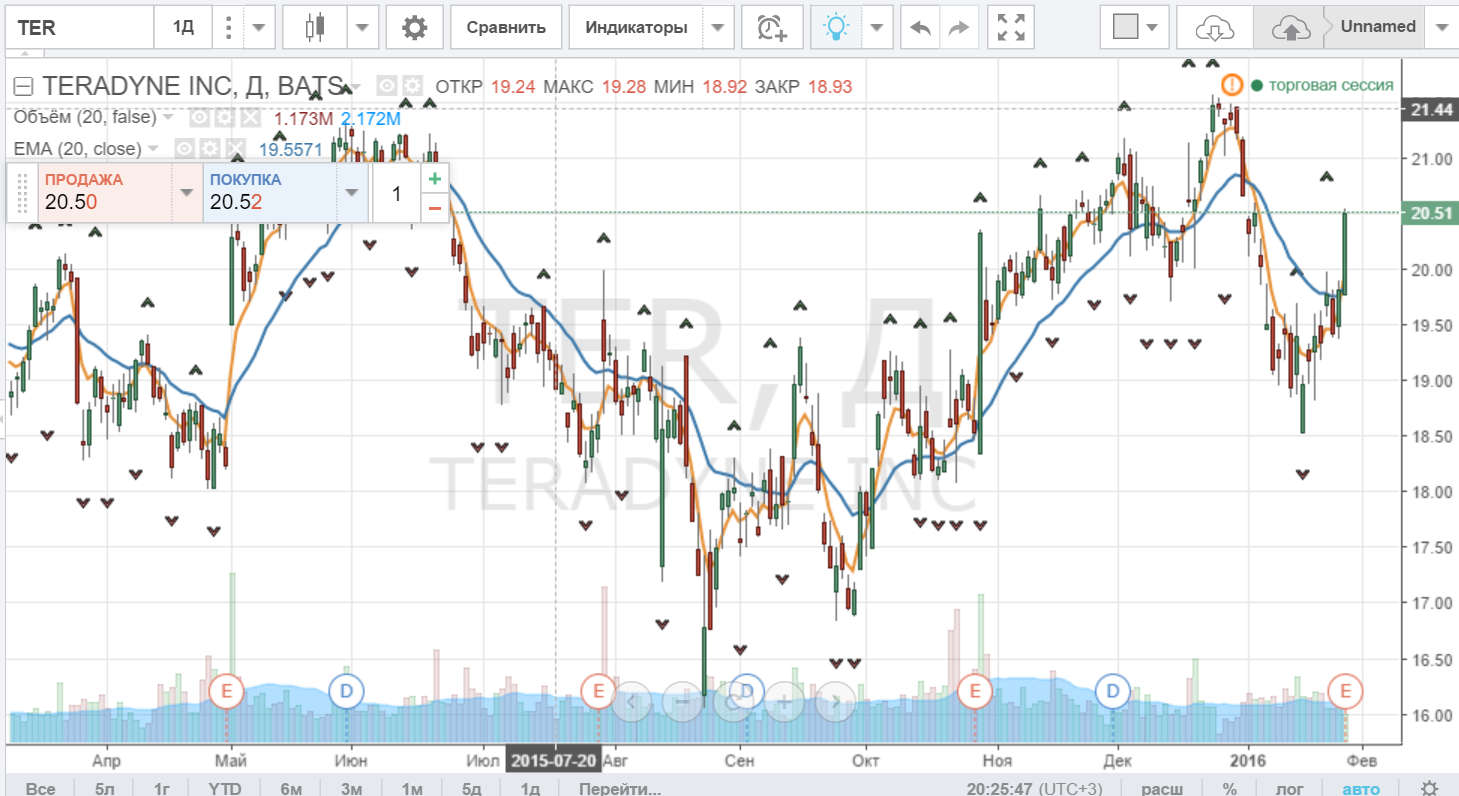1459x796 pixels.
Task: Open the dividend D marker near Дек
Action: (x=1113, y=691)
